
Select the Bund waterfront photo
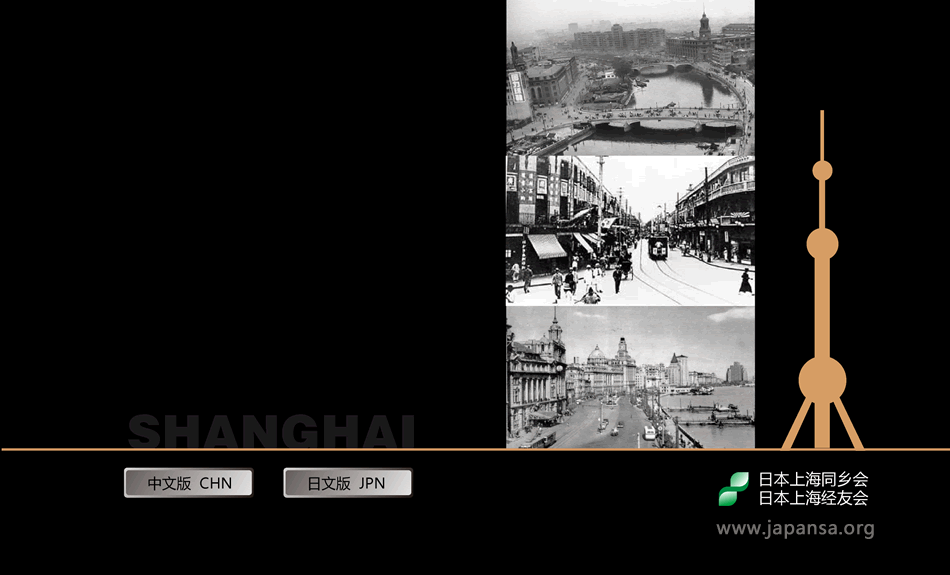pyautogui.click(x=630, y=377)
